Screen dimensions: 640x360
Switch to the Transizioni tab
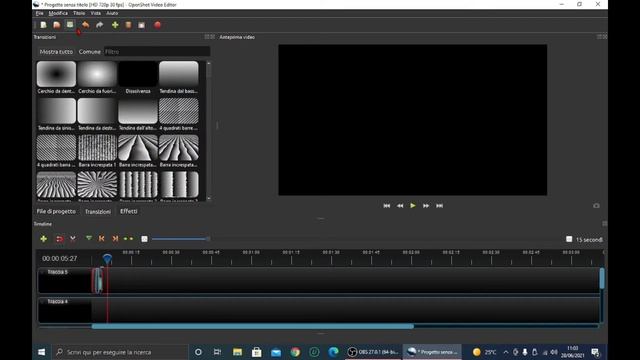pyautogui.click(x=98, y=212)
